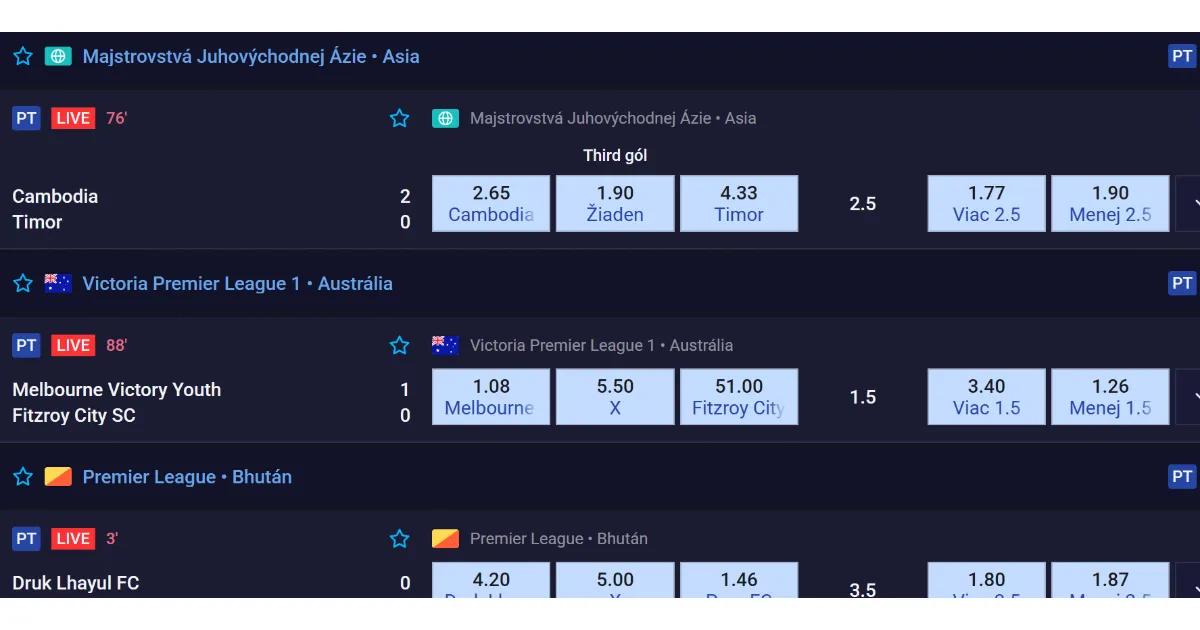Image resolution: width=1200 pixels, height=630 pixels.
Task: Star the Melbourne Victory Youth match
Action: click(x=400, y=345)
